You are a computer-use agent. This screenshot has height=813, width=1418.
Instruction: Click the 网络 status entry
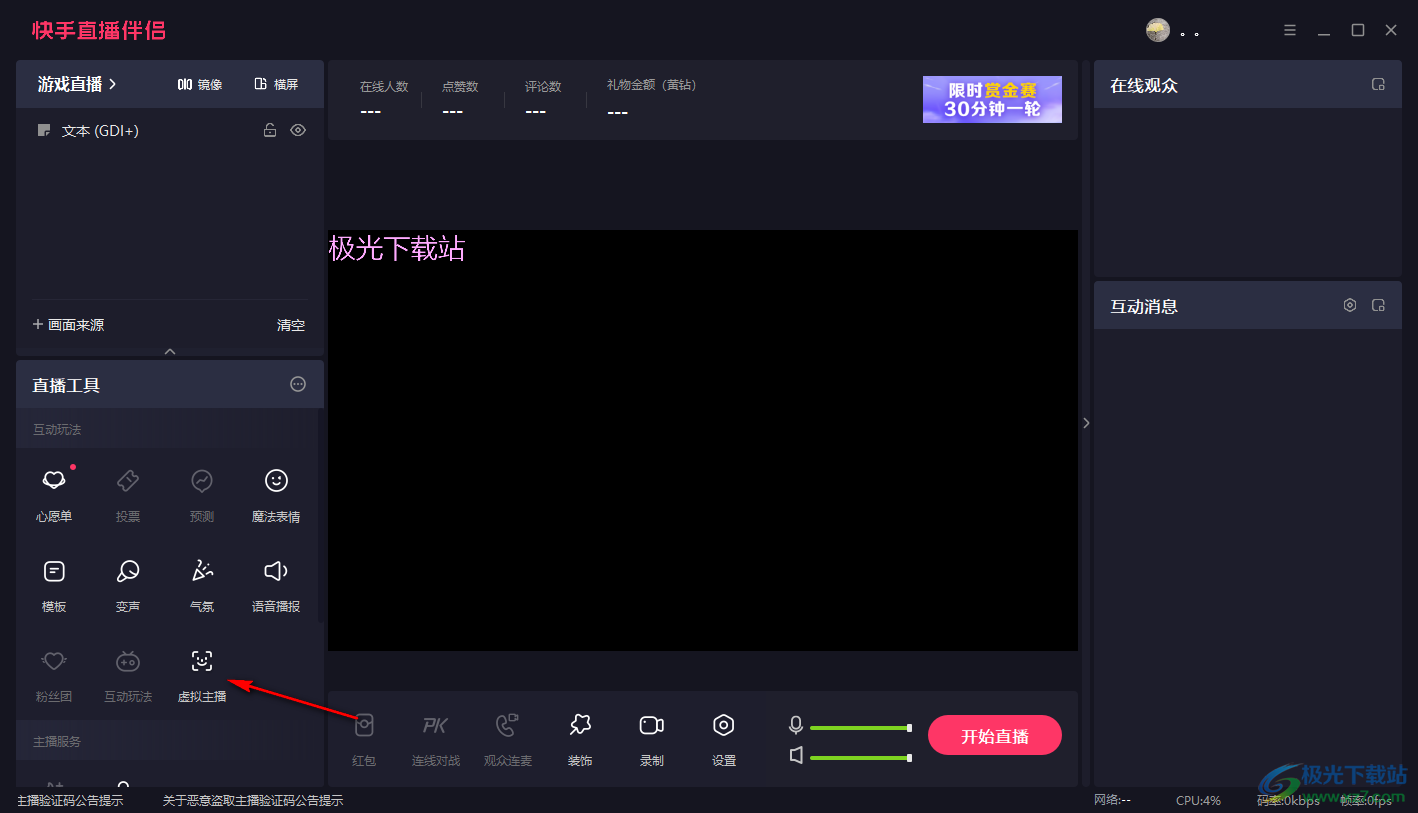[x=1112, y=800]
